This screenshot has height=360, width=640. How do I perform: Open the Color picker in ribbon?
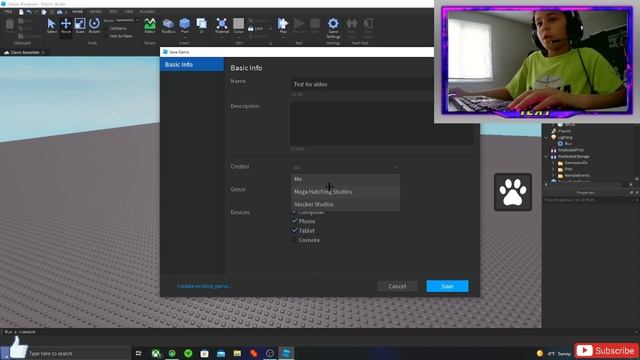pos(239,25)
